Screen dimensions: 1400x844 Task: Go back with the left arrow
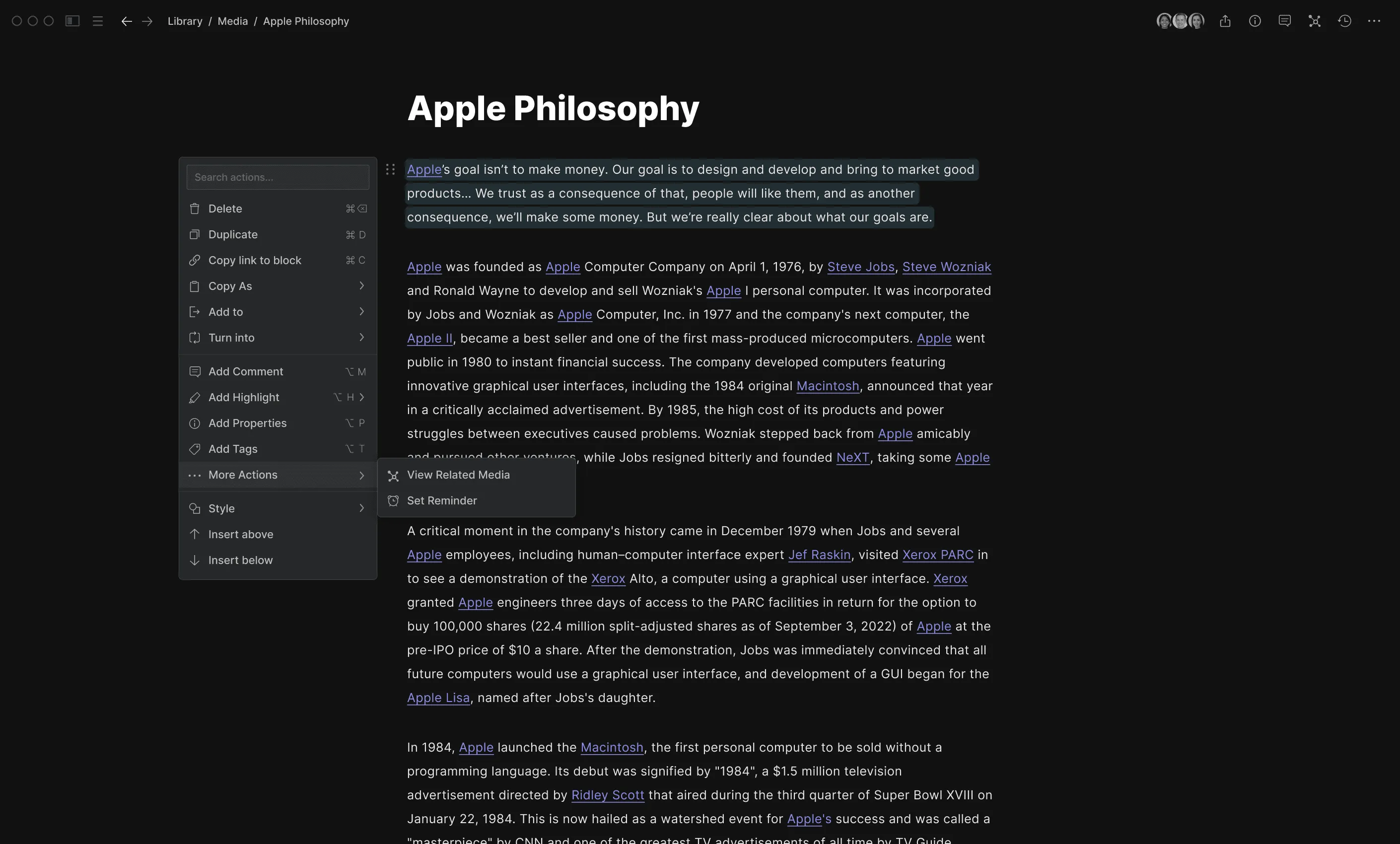coord(126,21)
